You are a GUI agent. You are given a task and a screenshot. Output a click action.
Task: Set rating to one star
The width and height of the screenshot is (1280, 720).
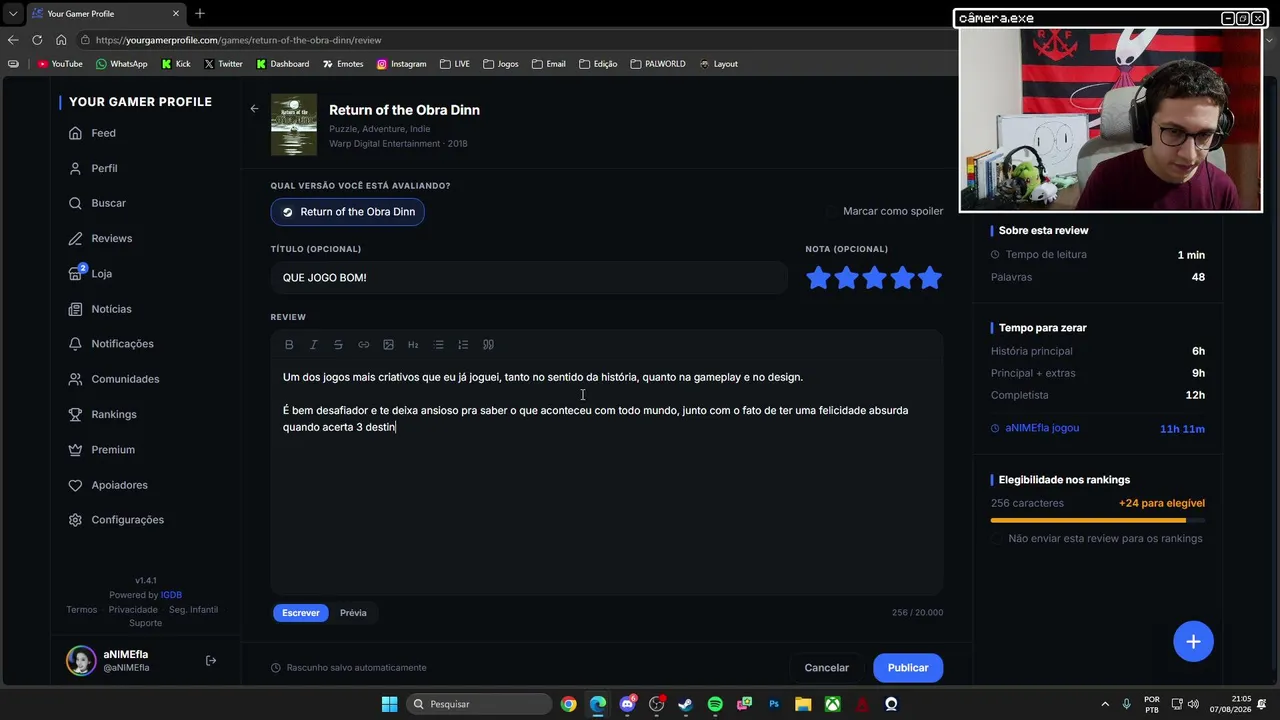[818, 278]
